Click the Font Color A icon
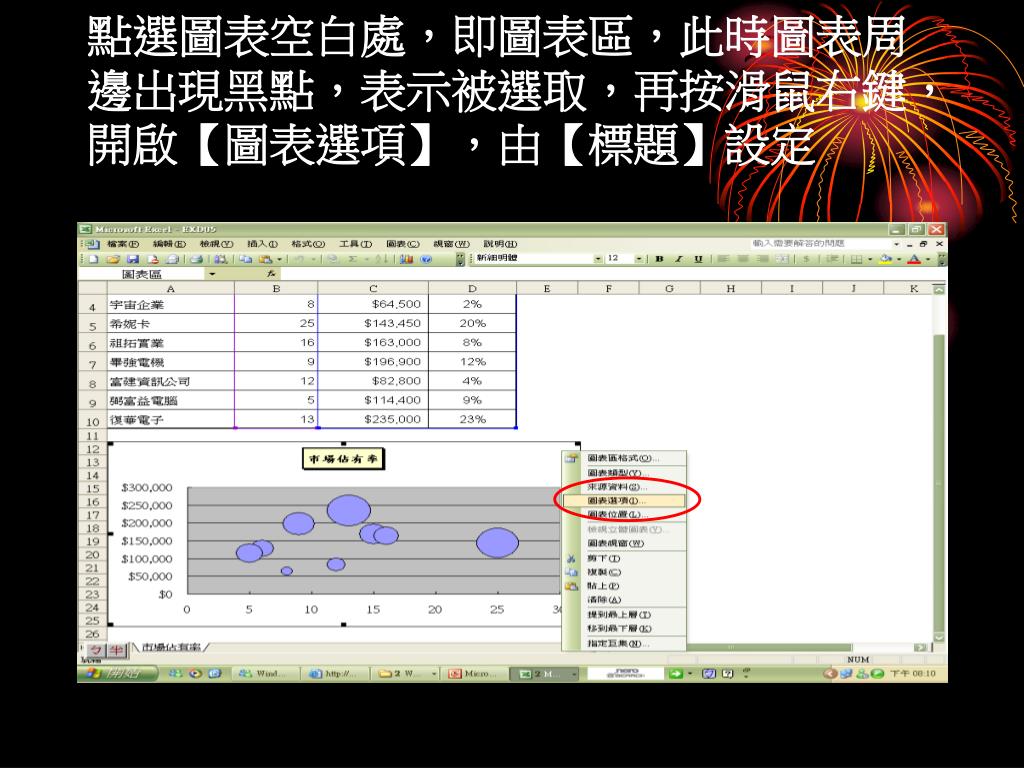The width and height of the screenshot is (1024, 768). [x=914, y=259]
